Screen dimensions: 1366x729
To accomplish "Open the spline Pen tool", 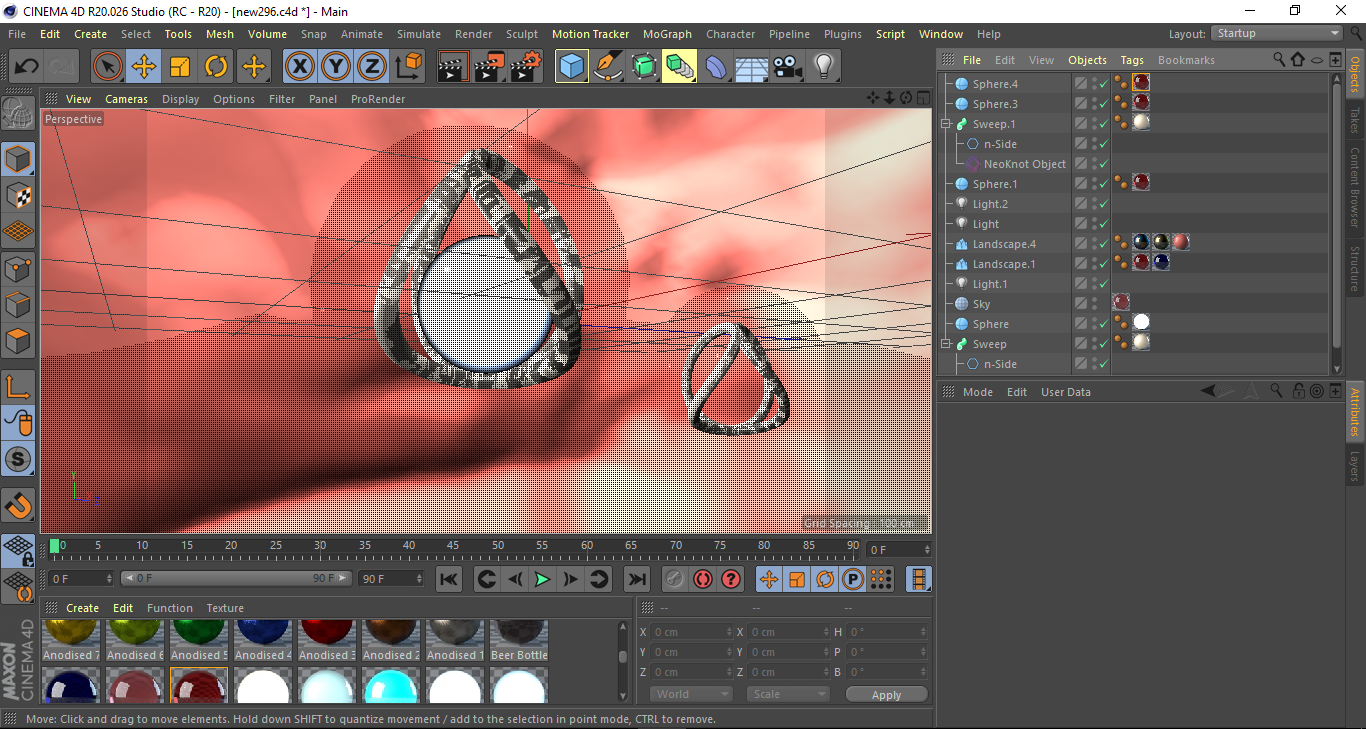I will [607, 67].
